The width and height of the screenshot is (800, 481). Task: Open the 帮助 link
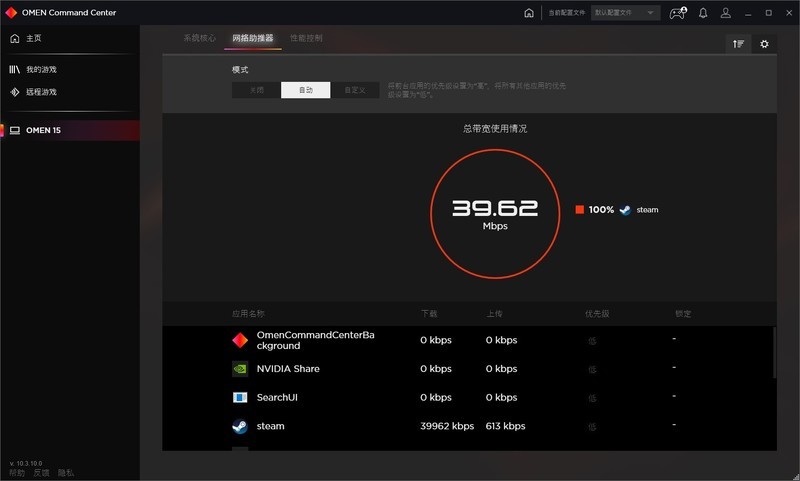coord(17,473)
